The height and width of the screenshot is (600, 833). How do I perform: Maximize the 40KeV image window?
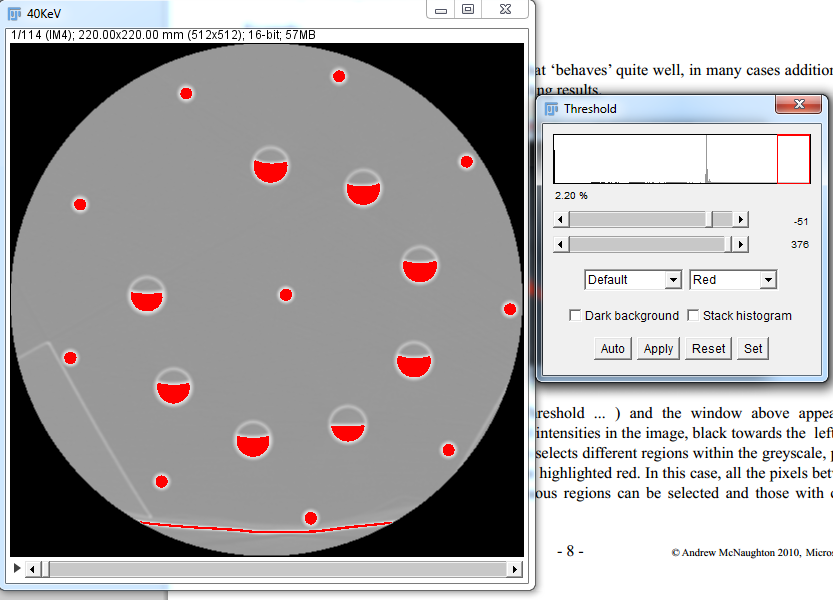(468, 10)
